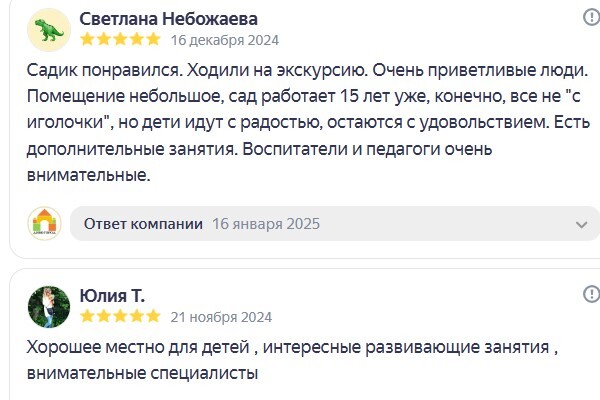Click review text starting 'Садик понравился'
600x400 pixels.
tap(308, 122)
